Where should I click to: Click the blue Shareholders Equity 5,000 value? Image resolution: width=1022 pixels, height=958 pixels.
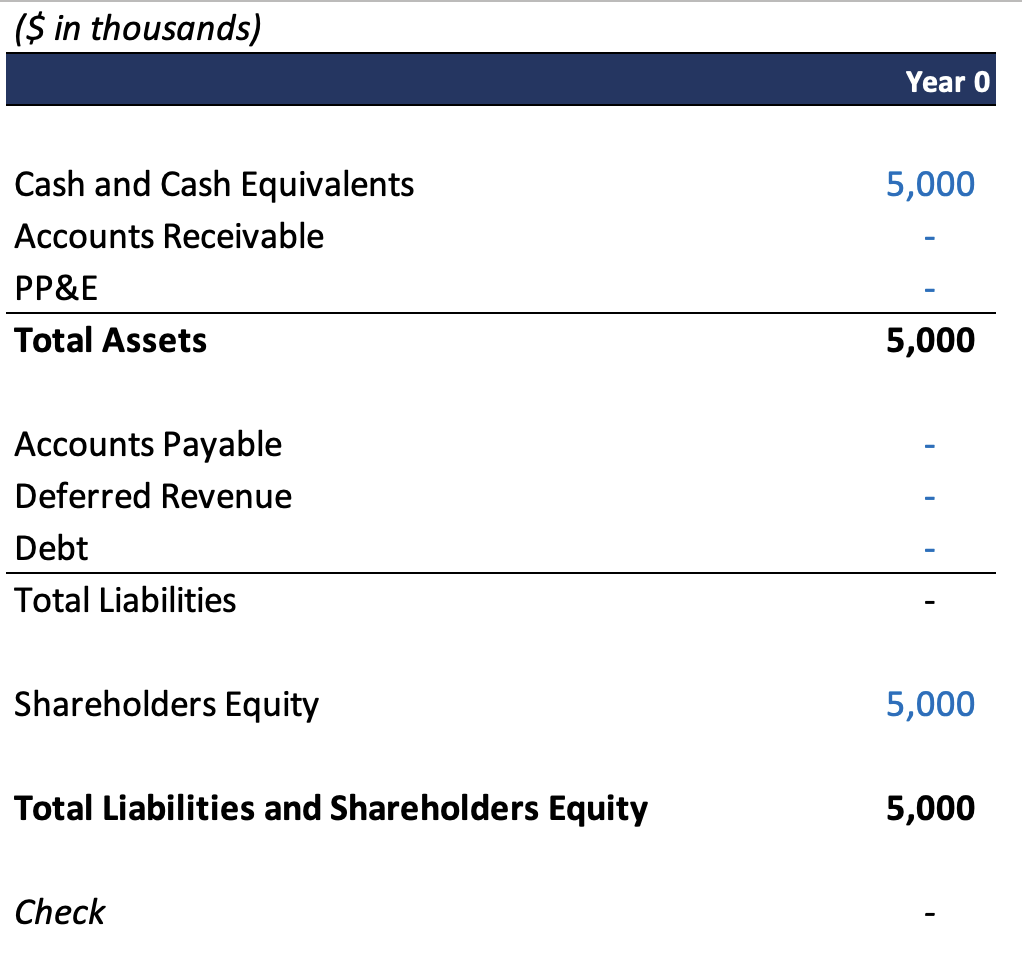(x=930, y=704)
